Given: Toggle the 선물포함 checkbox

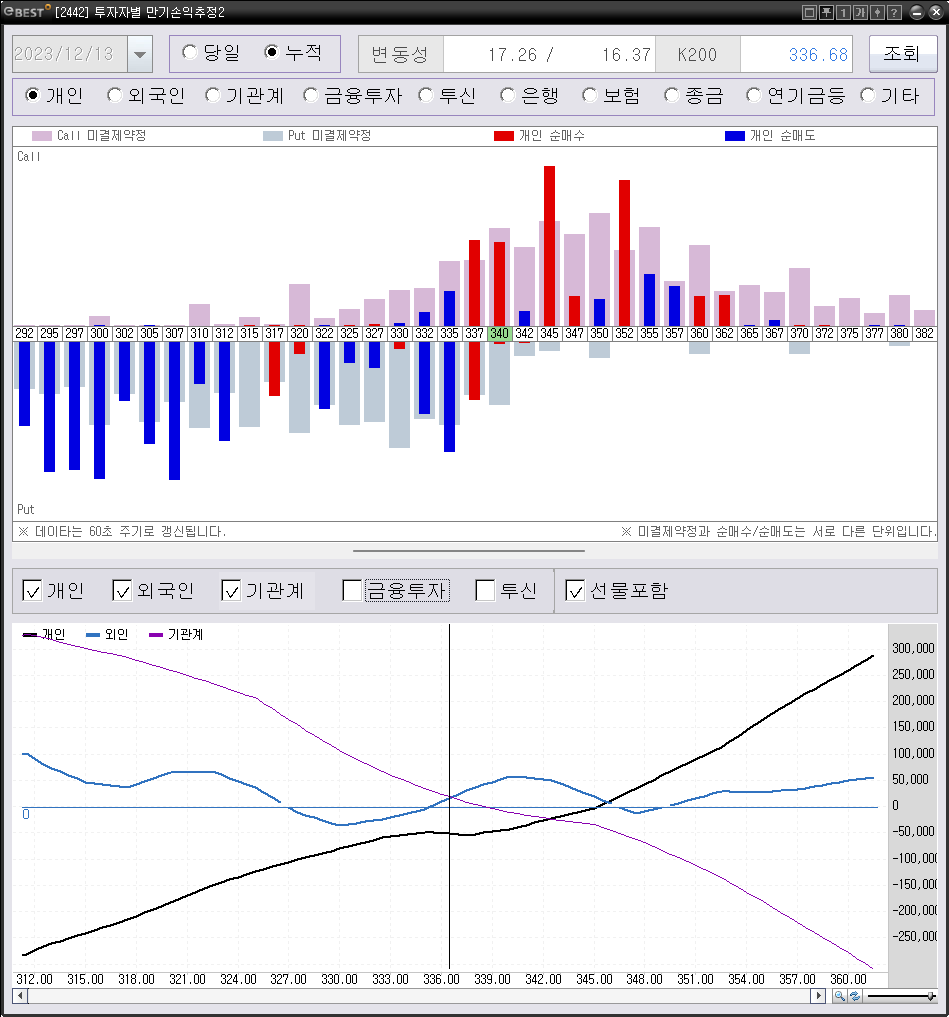Looking at the screenshot, I should pos(575,590).
